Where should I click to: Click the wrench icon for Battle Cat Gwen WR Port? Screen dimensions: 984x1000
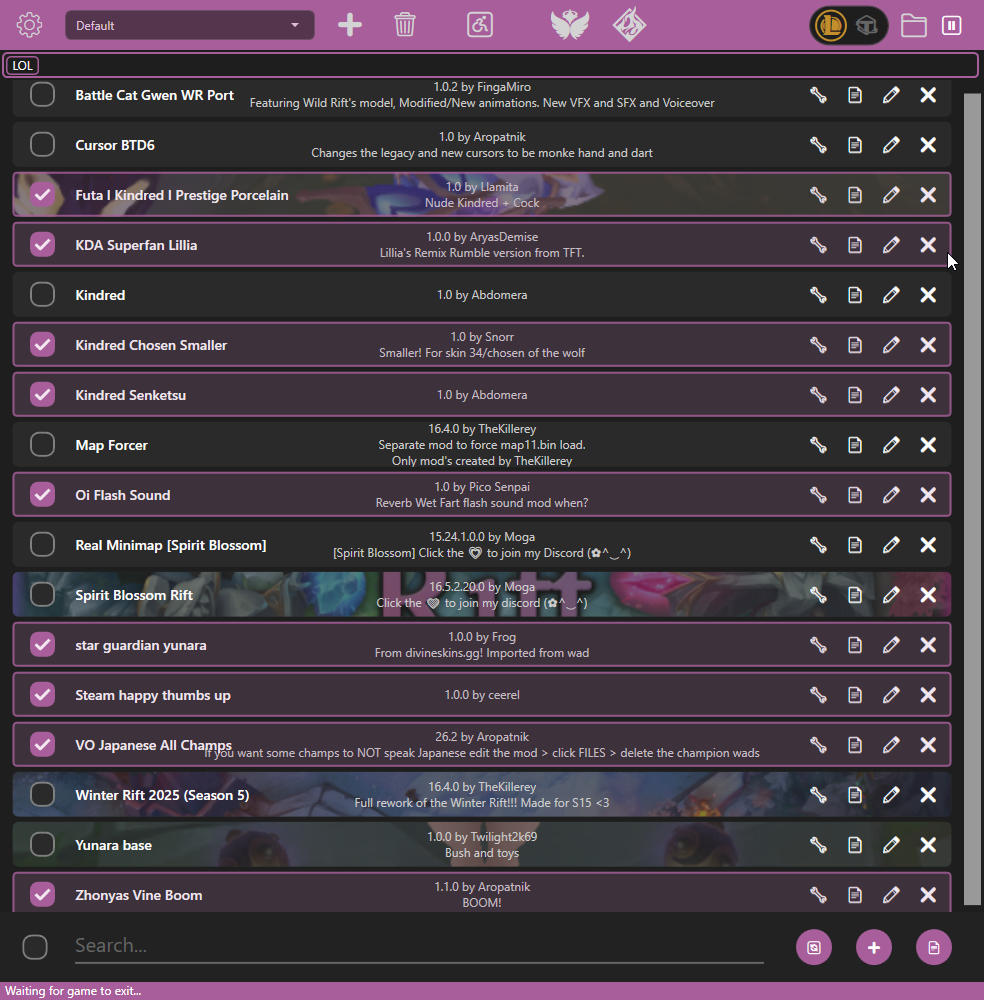point(818,95)
